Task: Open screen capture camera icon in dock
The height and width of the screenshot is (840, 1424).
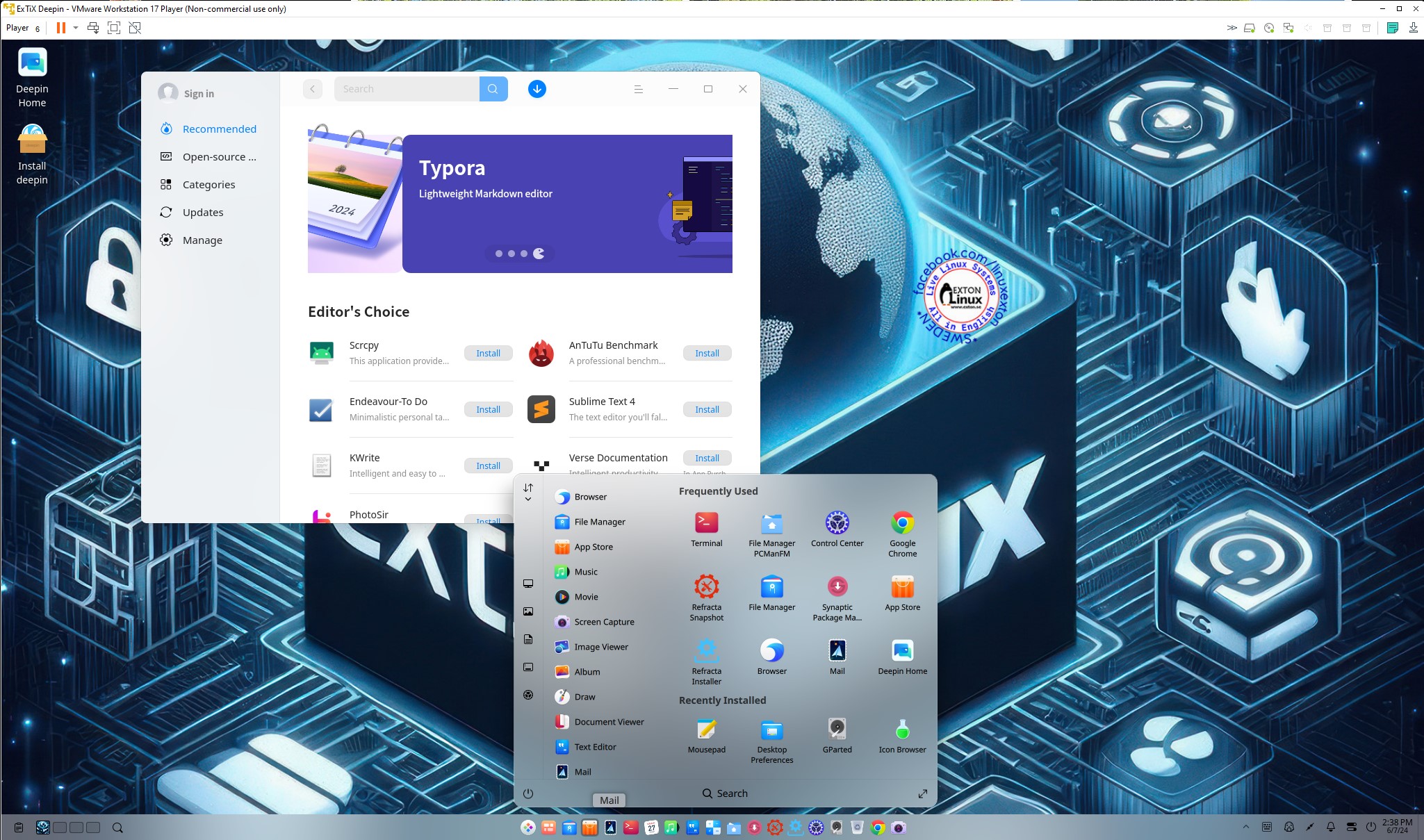Action: pos(899,827)
